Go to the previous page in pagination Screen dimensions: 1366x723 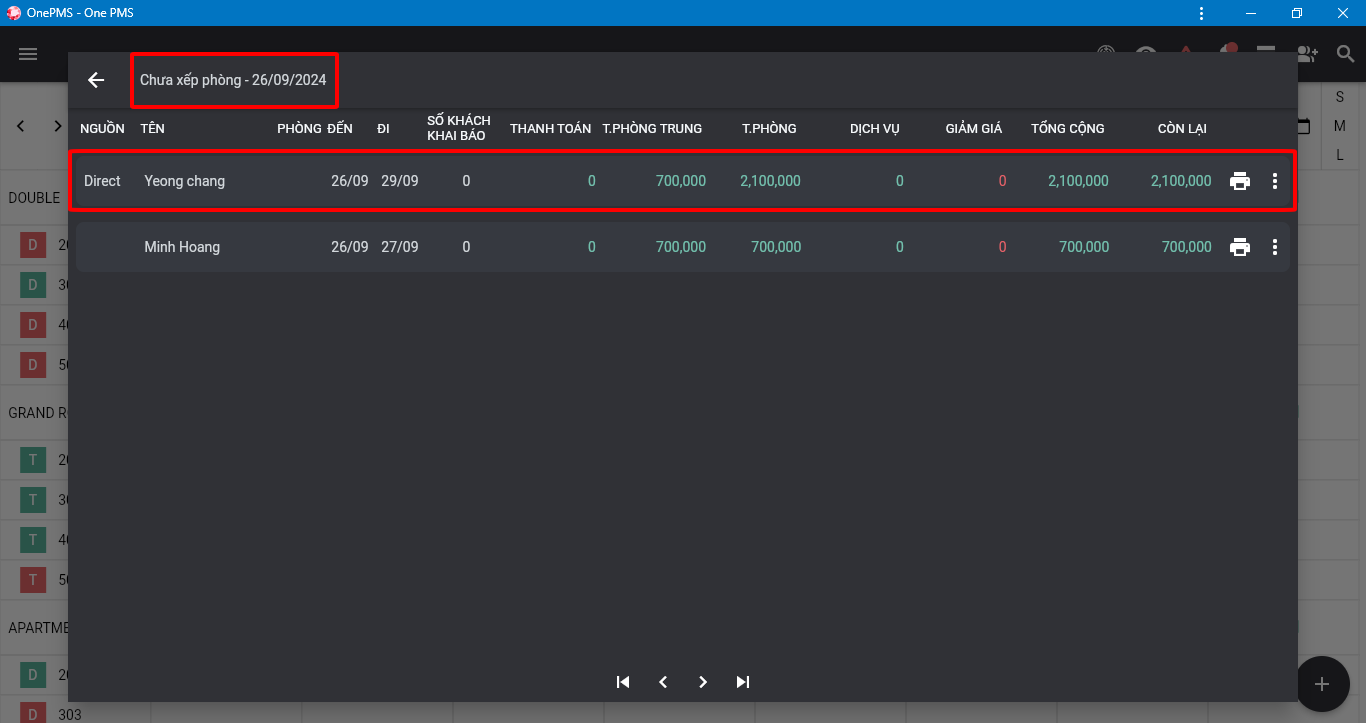[x=663, y=682]
